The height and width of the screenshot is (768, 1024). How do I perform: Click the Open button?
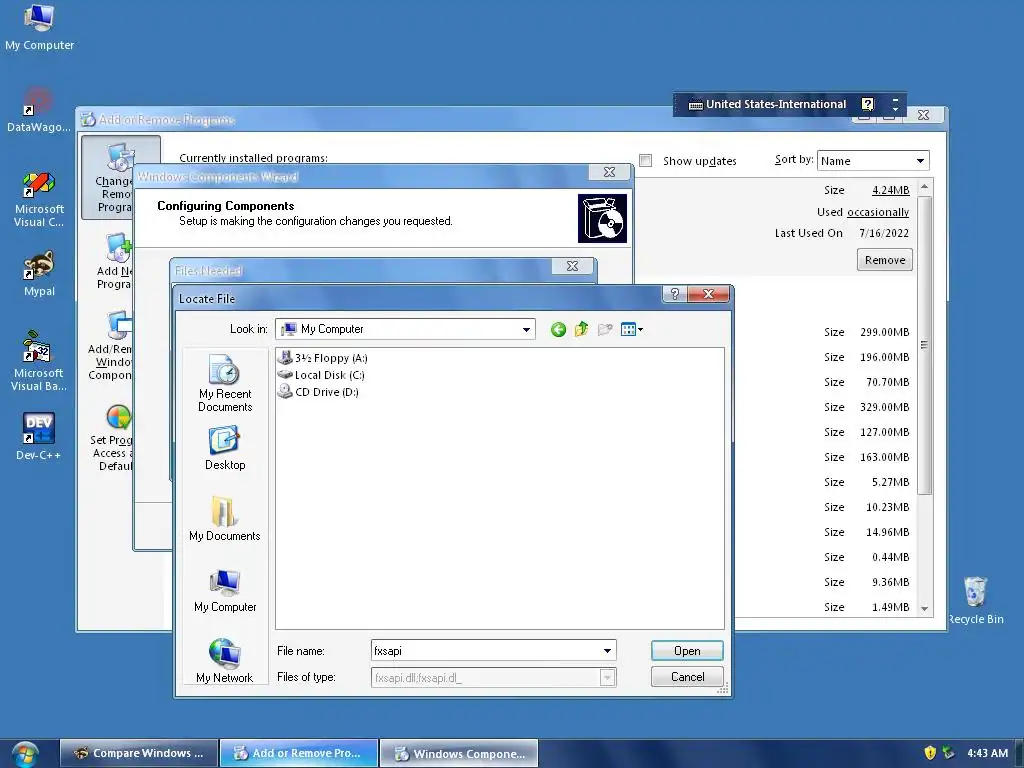coord(687,650)
